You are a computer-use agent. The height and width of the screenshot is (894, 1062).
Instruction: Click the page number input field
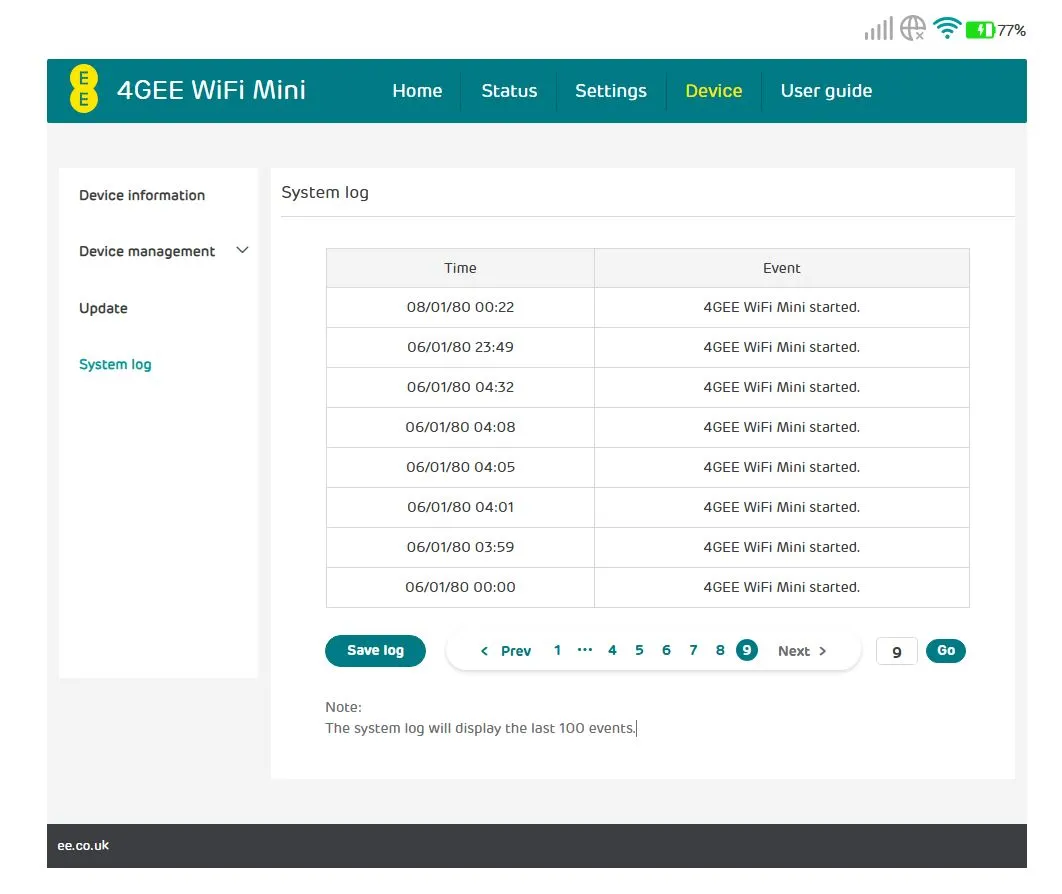896,650
